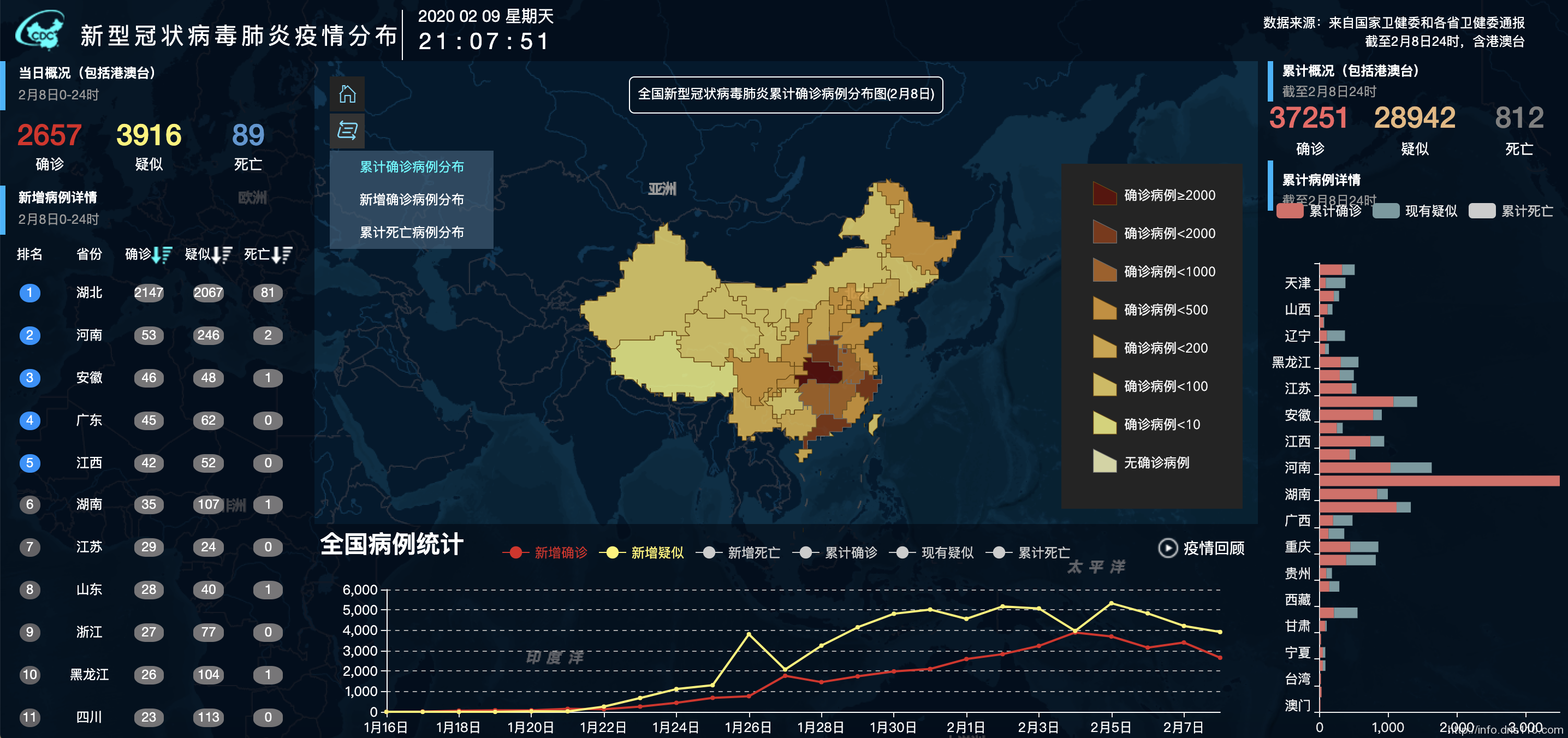Toggle 现有疑似 bar chart legend item
The image size is (1568, 738).
coord(1415,211)
